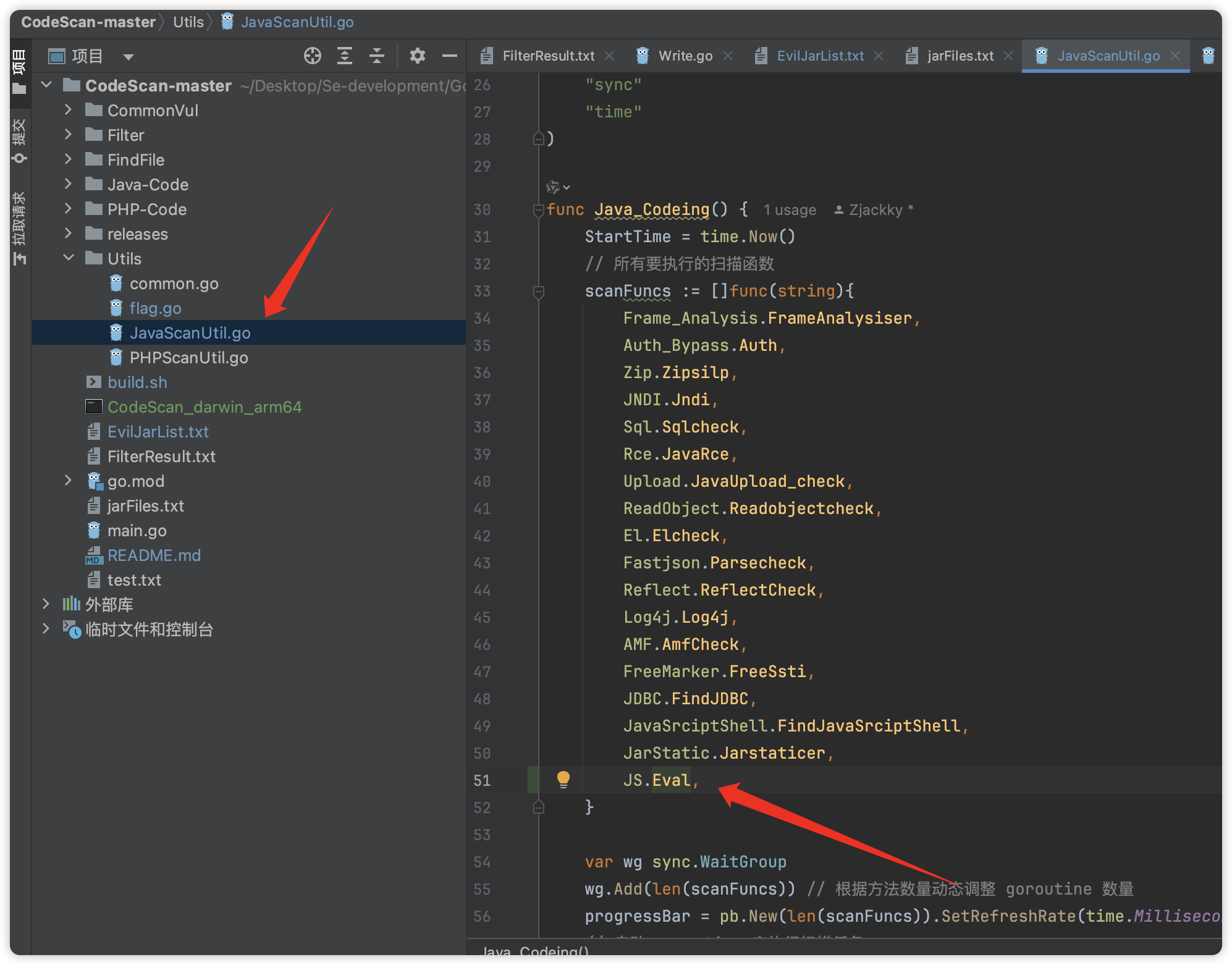Open flag.go in the project tree
The image size is (1232, 965).
pyautogui.click(x=155, y=308)
